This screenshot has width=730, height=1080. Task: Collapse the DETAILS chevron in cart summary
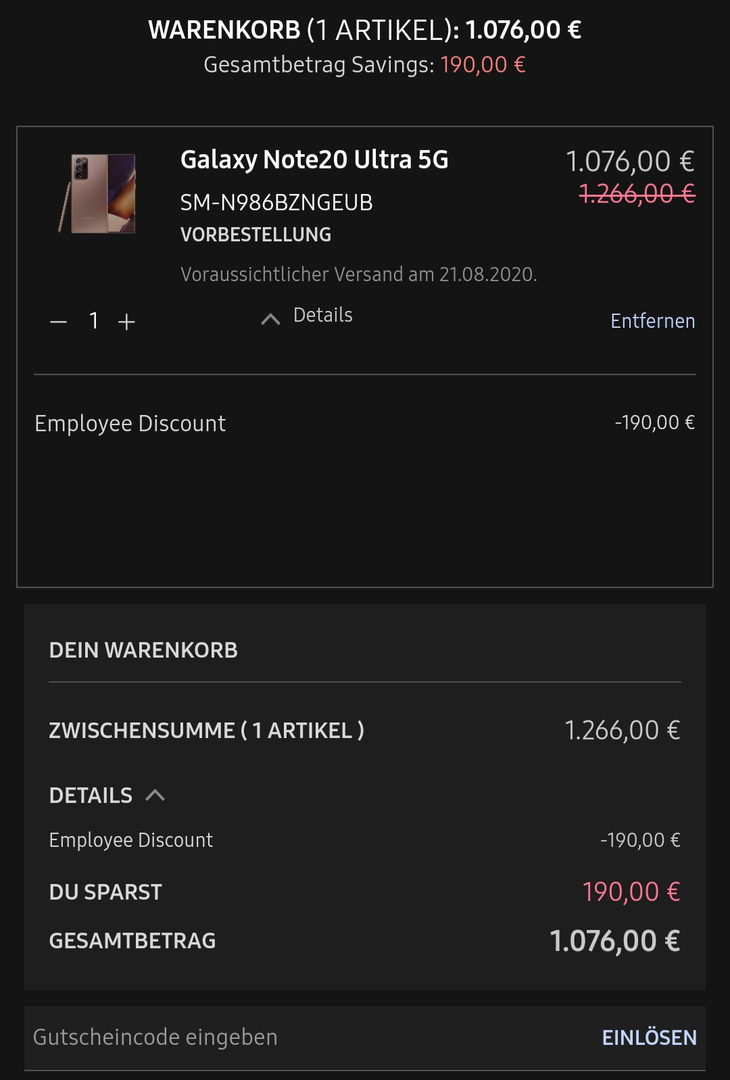[x=155, y=795]
